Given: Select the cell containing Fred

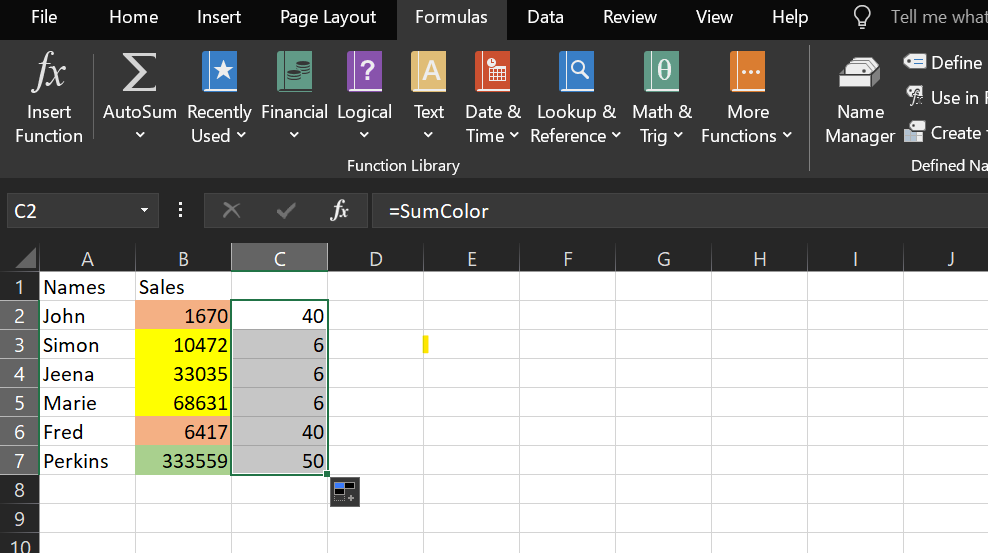Looking at the screenshot, I should tap(88, 431).
